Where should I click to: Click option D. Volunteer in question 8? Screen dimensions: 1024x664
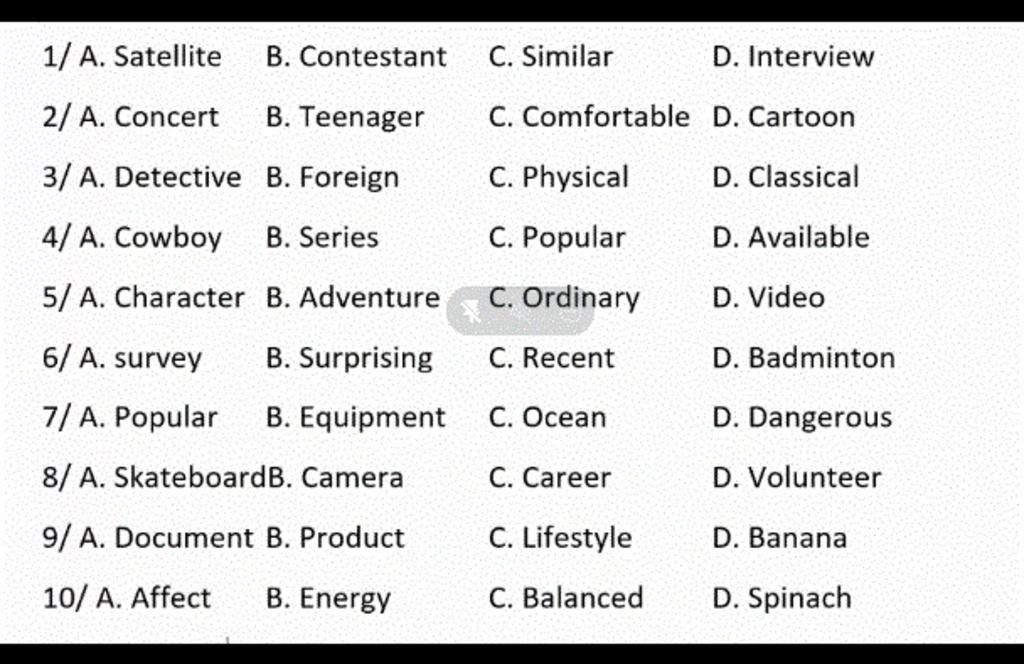(x=797, y=478)
